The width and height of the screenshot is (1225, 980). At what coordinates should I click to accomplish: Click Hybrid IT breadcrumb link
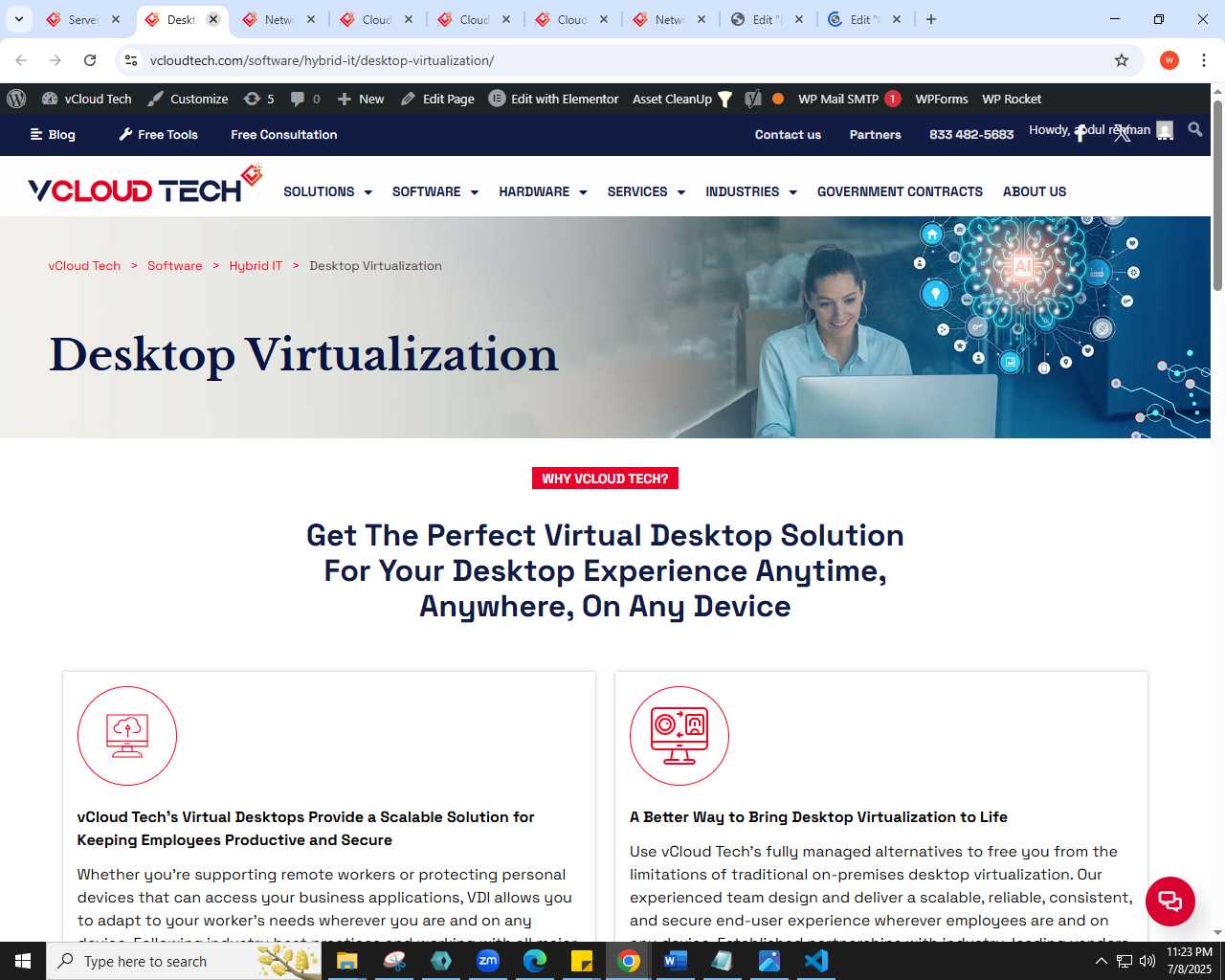256,266
